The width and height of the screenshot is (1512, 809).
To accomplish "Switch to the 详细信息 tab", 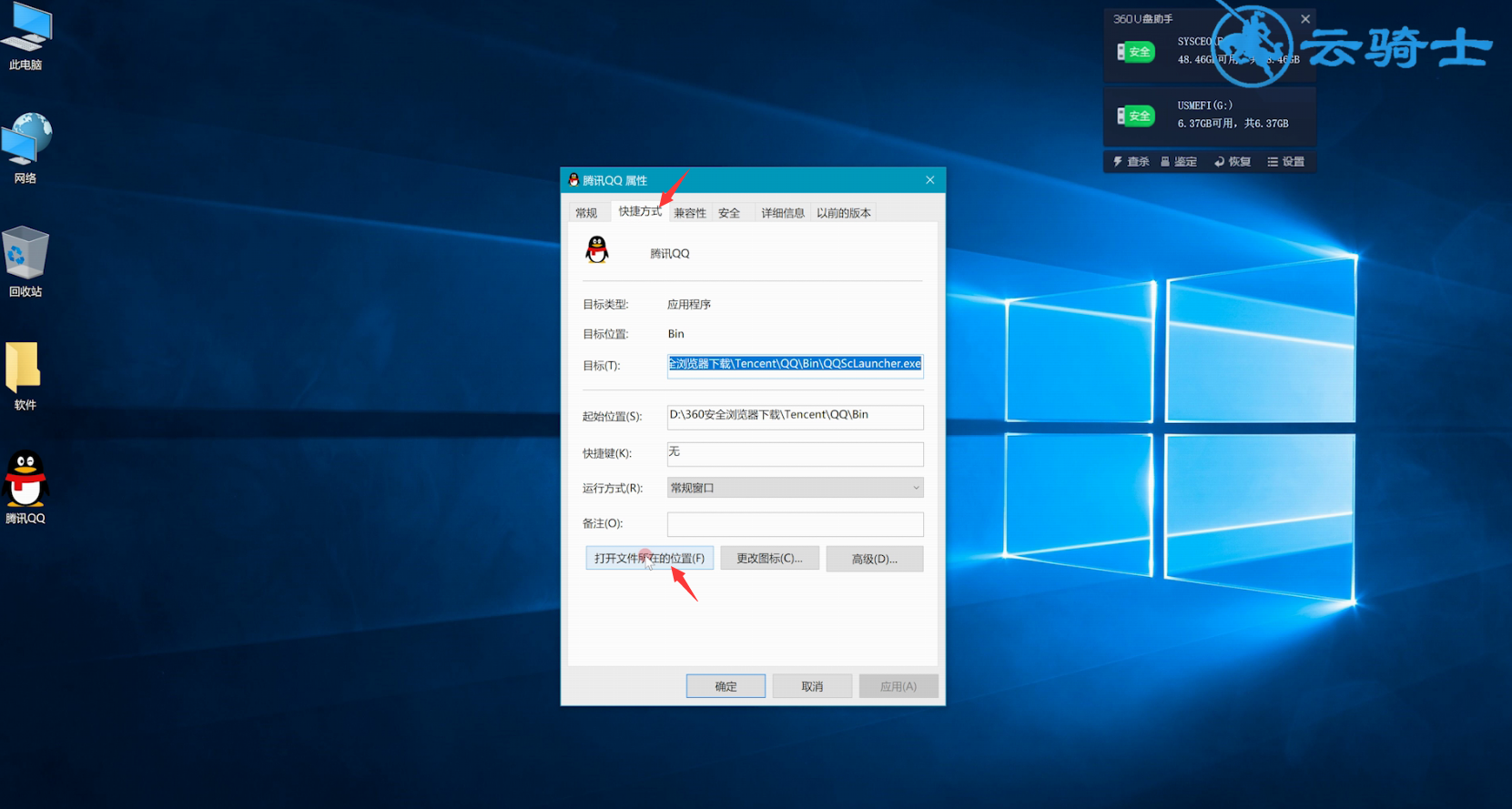I will point(783,213).
